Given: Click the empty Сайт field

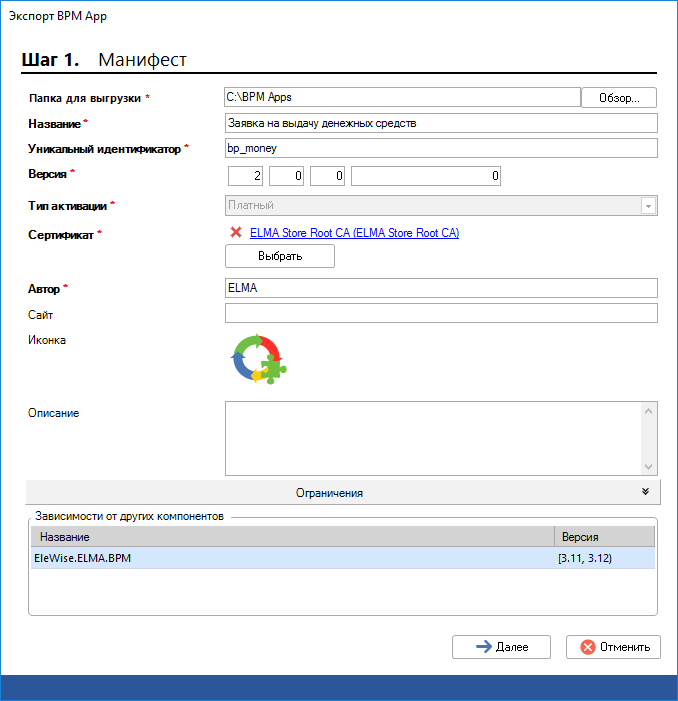Looking at the screenshot, I should [441, 313].
